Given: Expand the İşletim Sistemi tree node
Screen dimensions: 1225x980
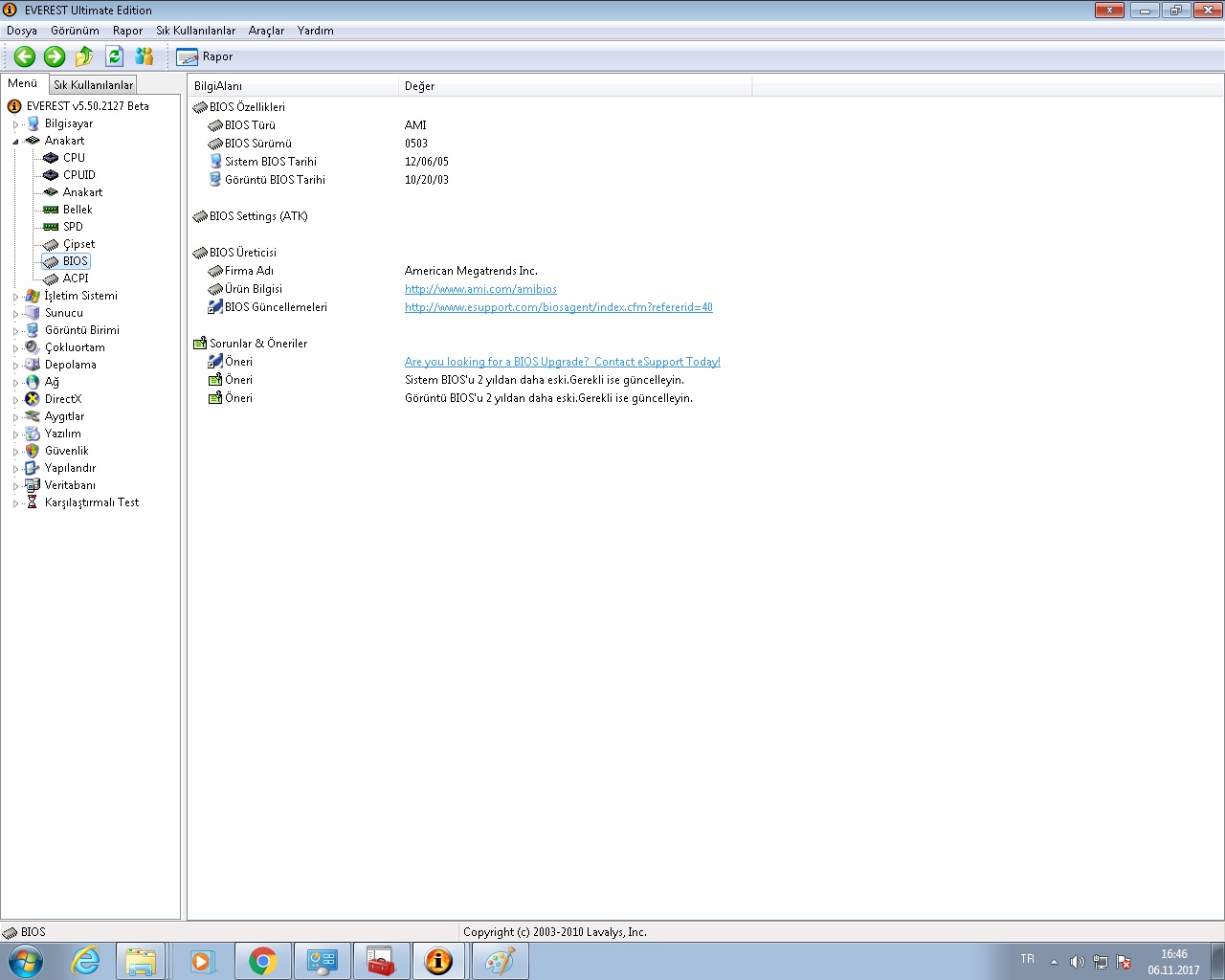Looking at the screenshot, I should coord(15,297).
